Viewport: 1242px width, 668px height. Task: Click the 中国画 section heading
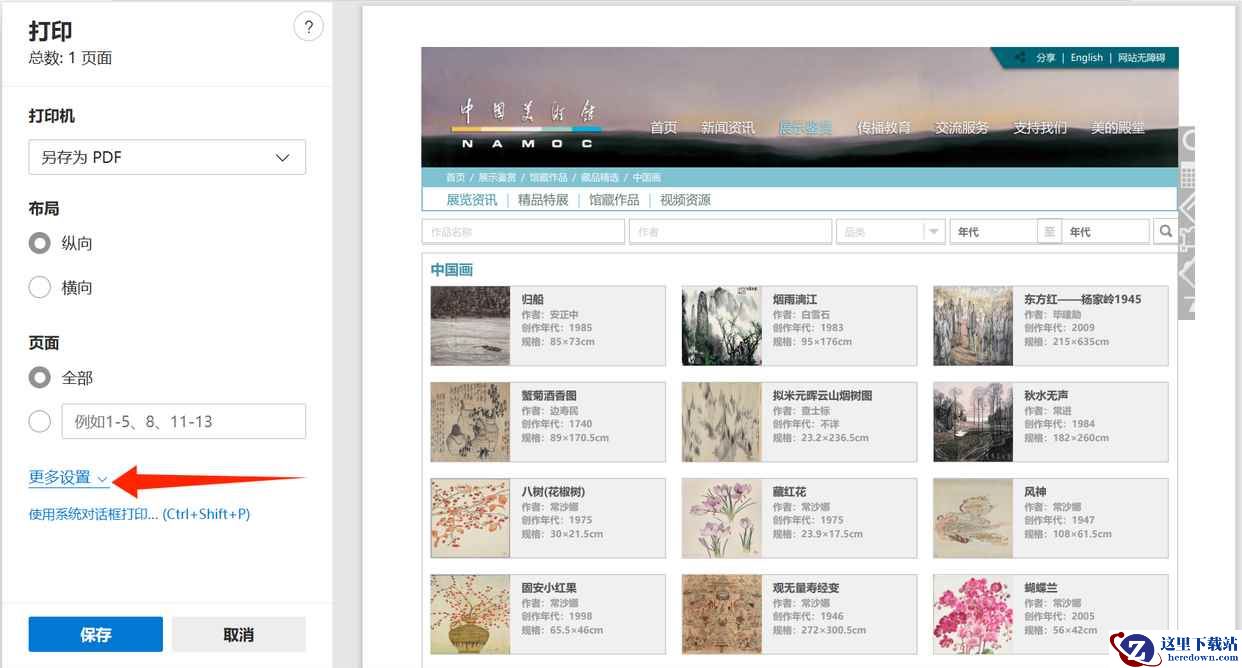pos(452,269)
